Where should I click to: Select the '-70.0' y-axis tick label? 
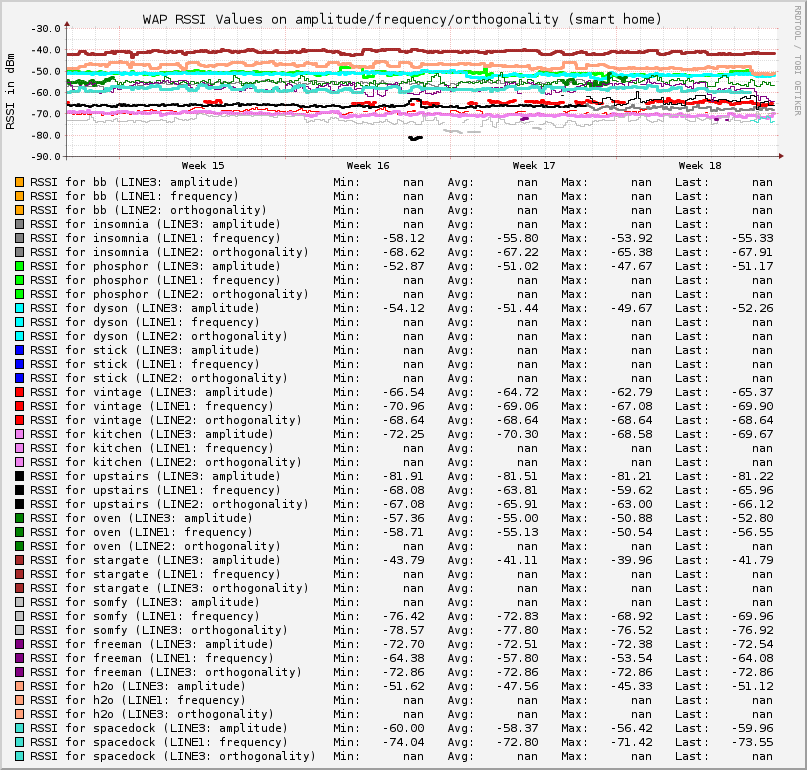(46, 114)
